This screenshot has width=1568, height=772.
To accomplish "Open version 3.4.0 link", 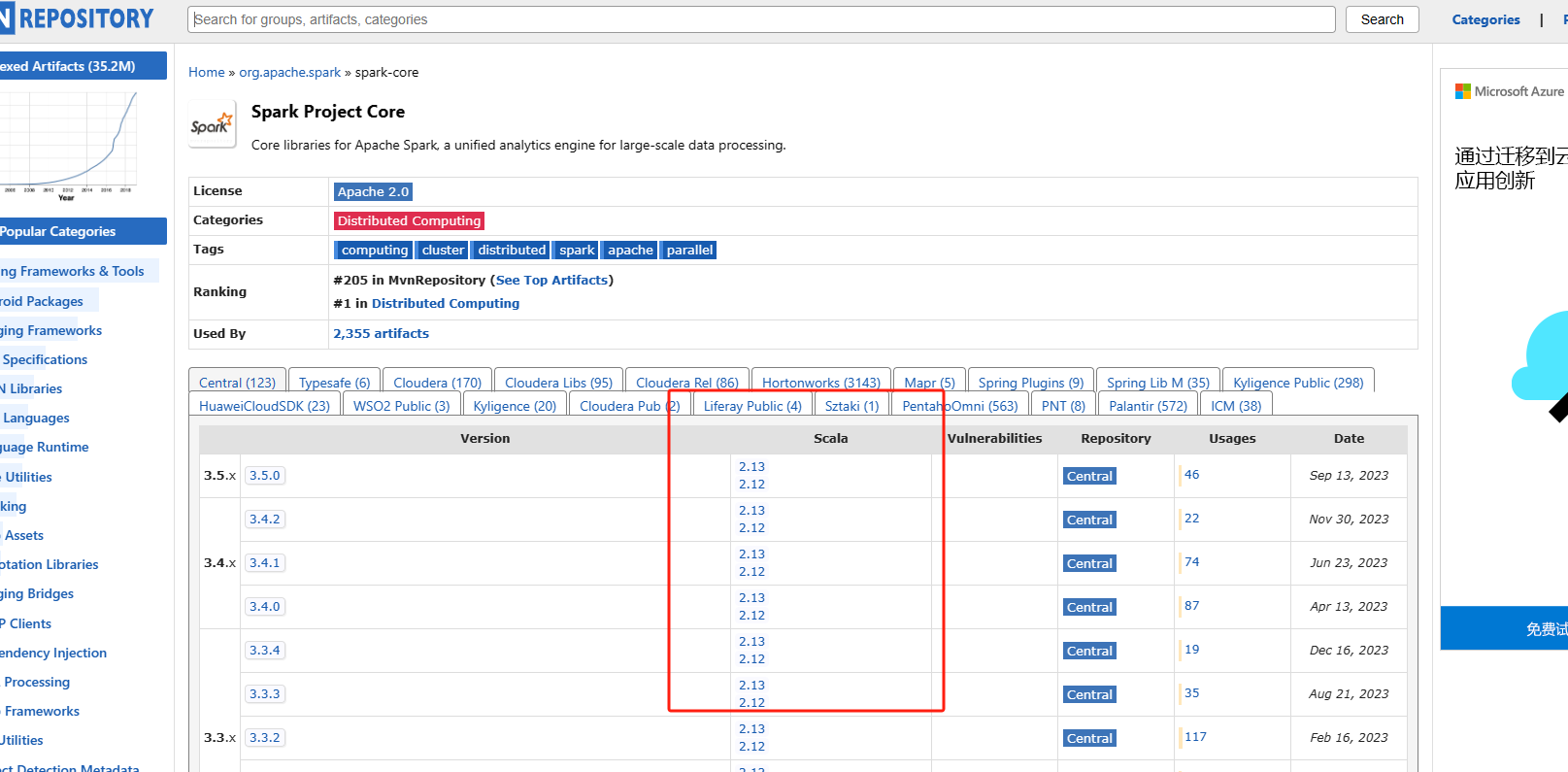I will (x=264, y=607).
